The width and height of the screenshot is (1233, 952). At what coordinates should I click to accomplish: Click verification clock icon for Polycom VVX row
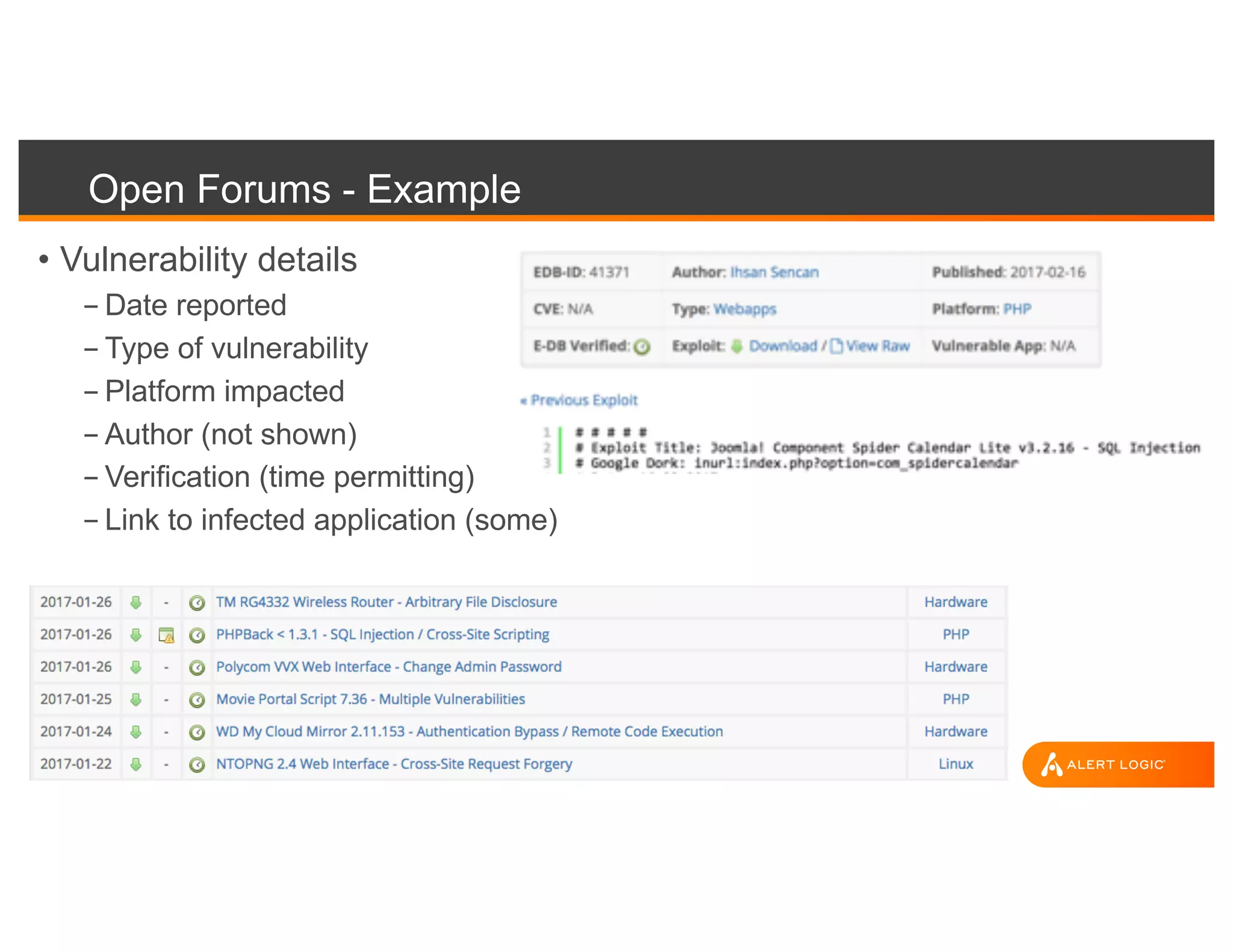(197, 668)
